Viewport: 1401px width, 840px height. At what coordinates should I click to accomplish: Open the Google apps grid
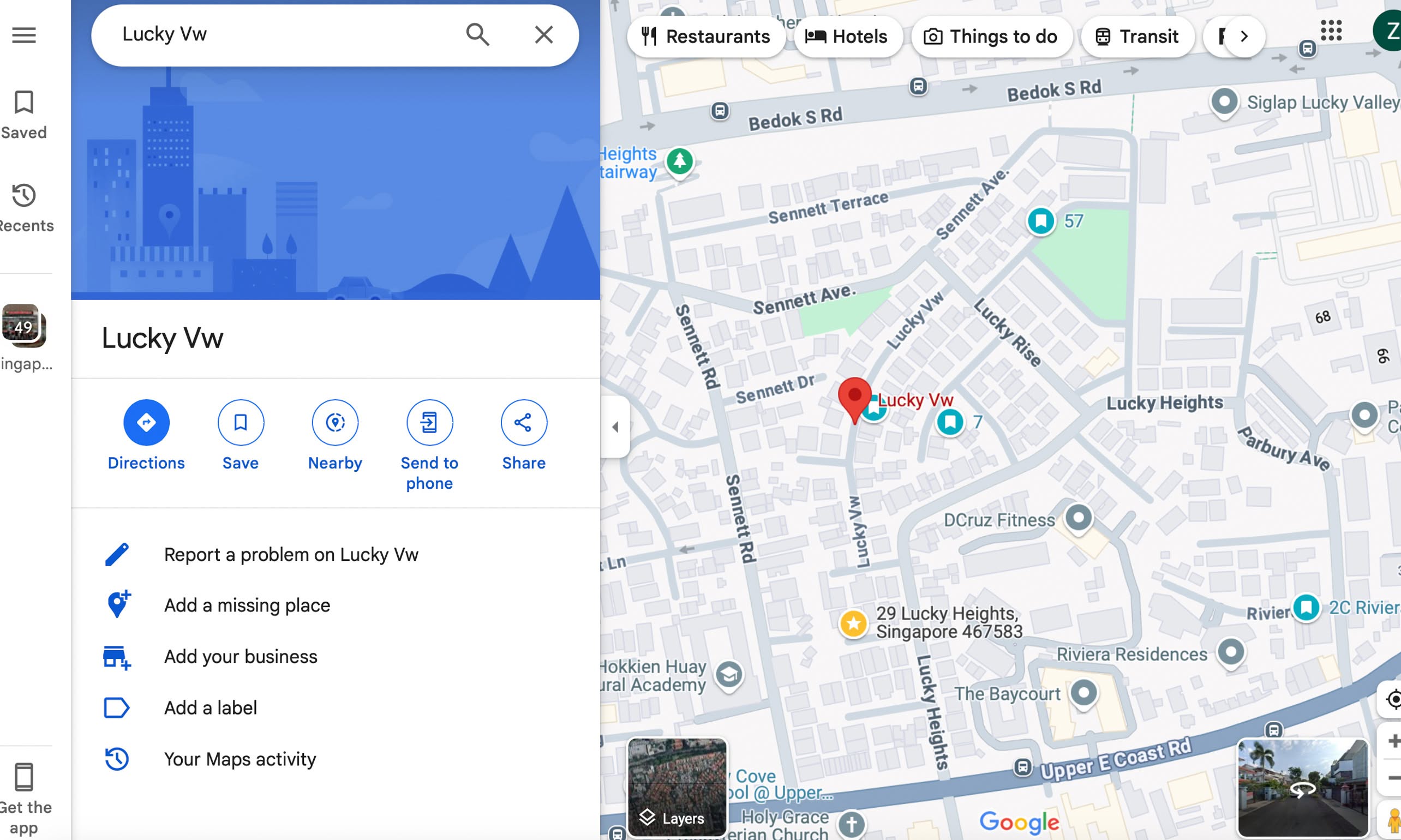1331,31
